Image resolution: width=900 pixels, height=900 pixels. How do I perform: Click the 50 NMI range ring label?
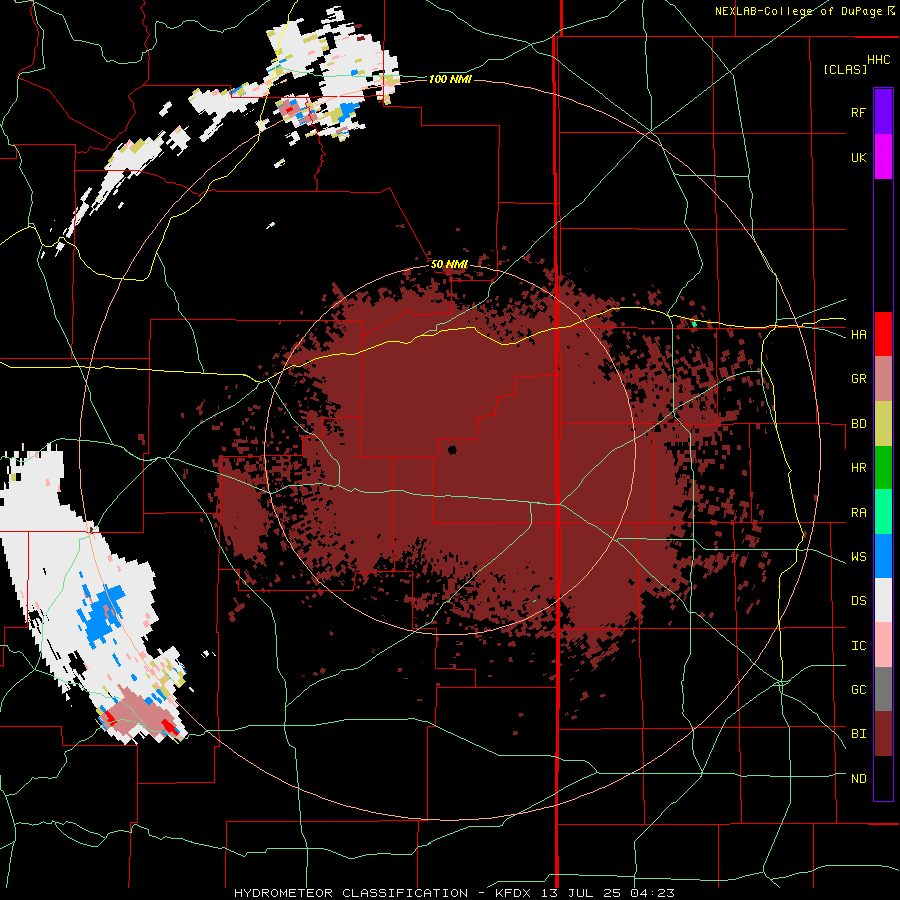point(449,265)
